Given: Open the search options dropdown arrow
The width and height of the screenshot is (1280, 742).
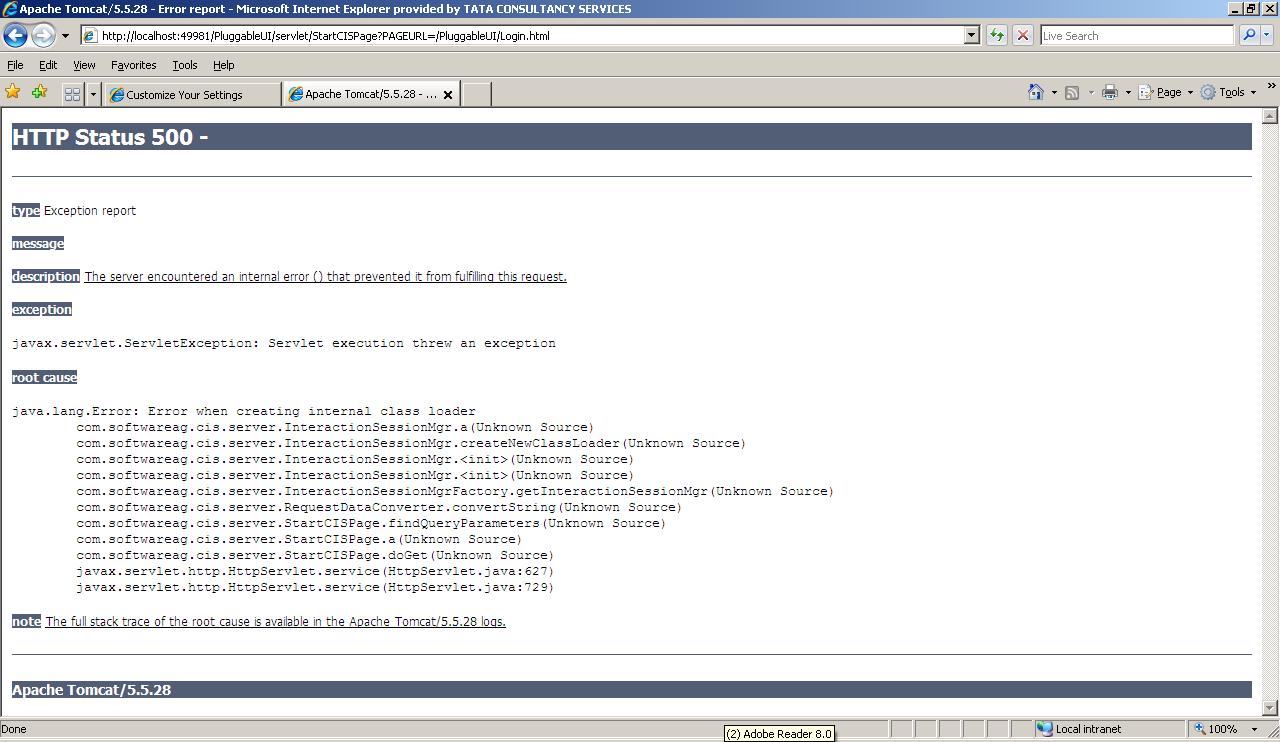Looking at the screenshot, I should coord(1266,35).
